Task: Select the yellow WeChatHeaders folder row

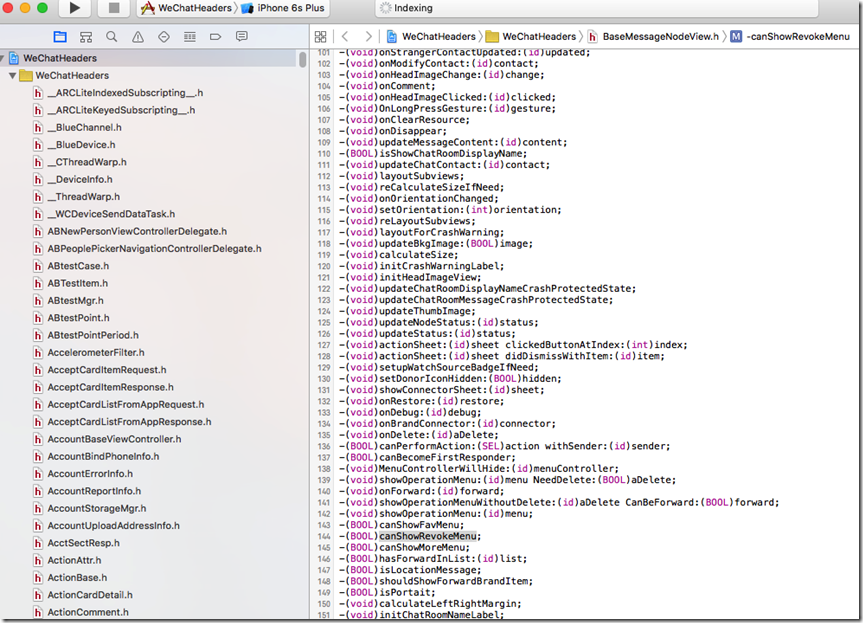Action: click(x=149, y=75)
